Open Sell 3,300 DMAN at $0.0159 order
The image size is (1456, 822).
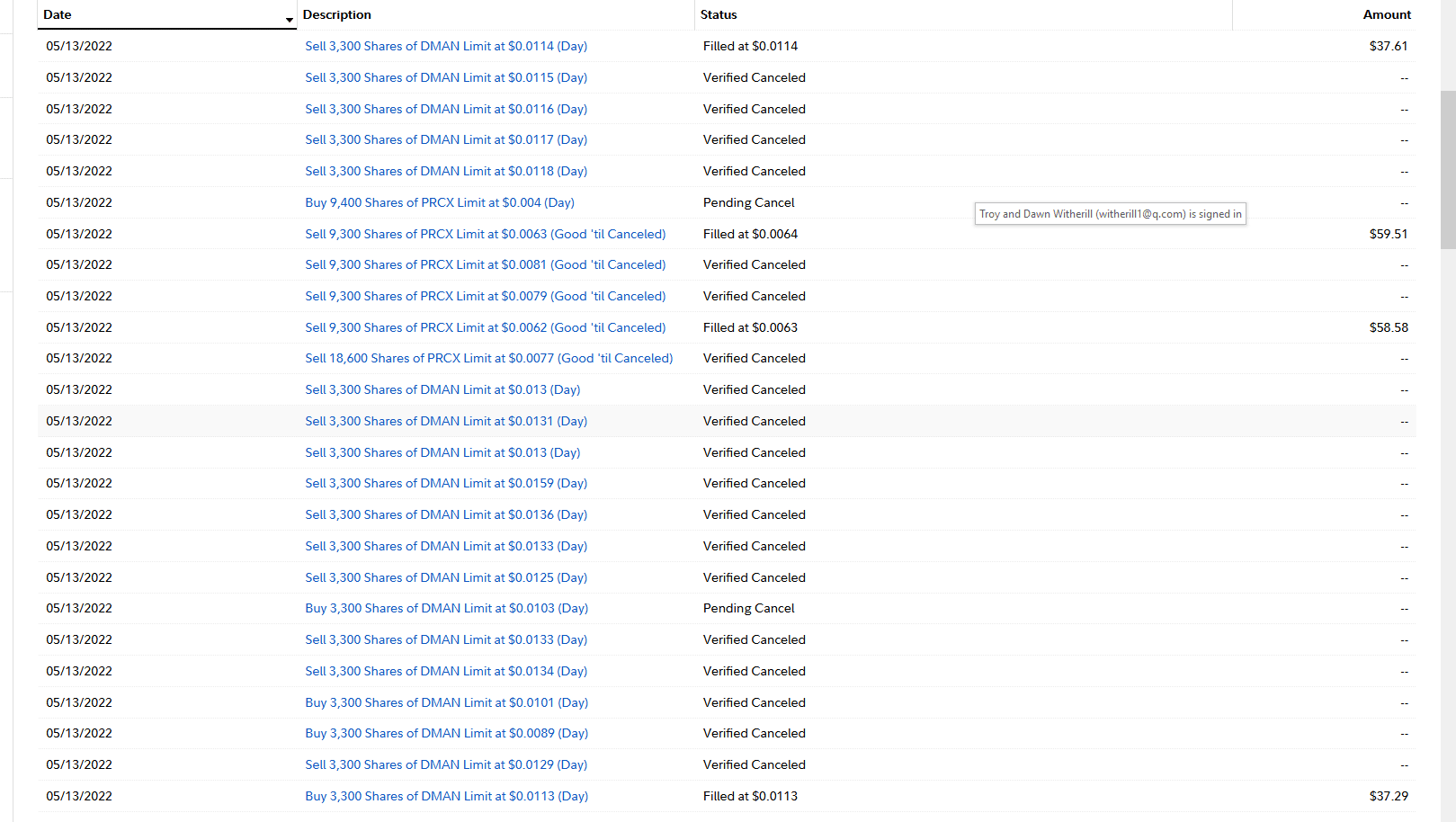pos(445,483)
